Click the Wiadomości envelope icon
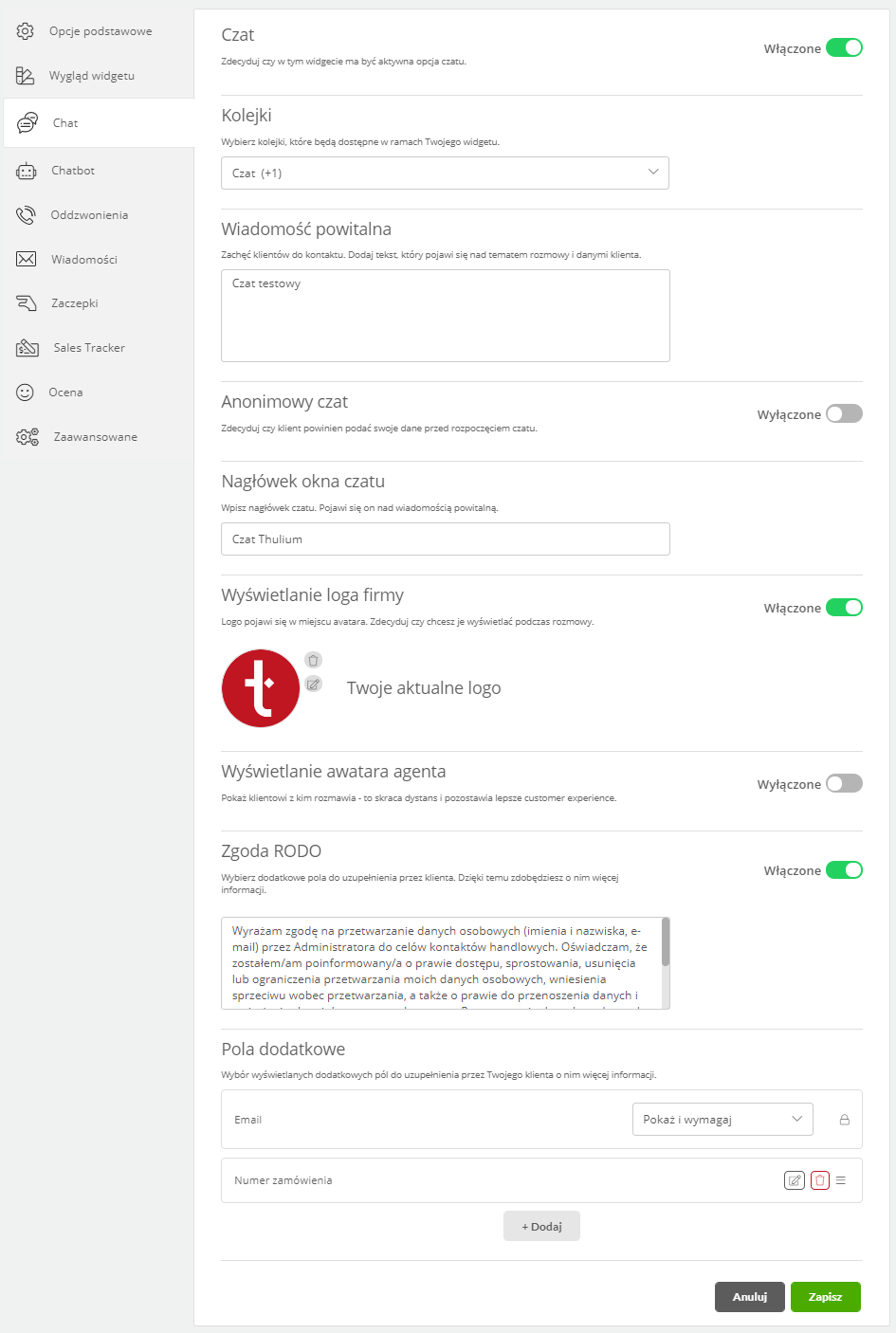This screenshot has width=896, height=1333. pyautogui.click(x=27, y=259)
